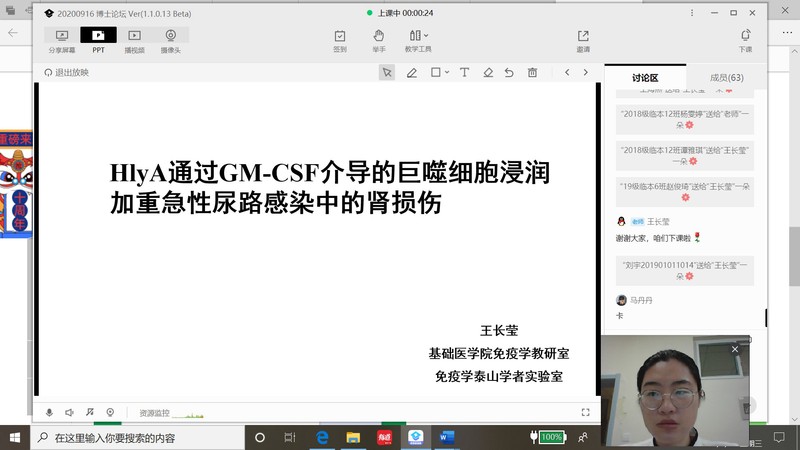Enter fullscreen with bottom-right expand icon
The height and width of the screenshot is (450, 800).
pyautogui.click(x=586, y=412)
